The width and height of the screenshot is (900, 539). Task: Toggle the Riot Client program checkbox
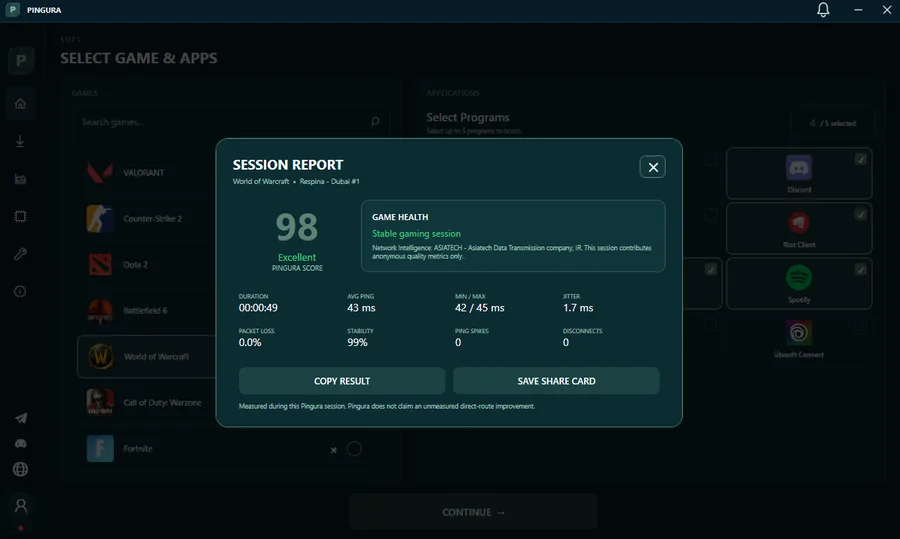[860, 215]
